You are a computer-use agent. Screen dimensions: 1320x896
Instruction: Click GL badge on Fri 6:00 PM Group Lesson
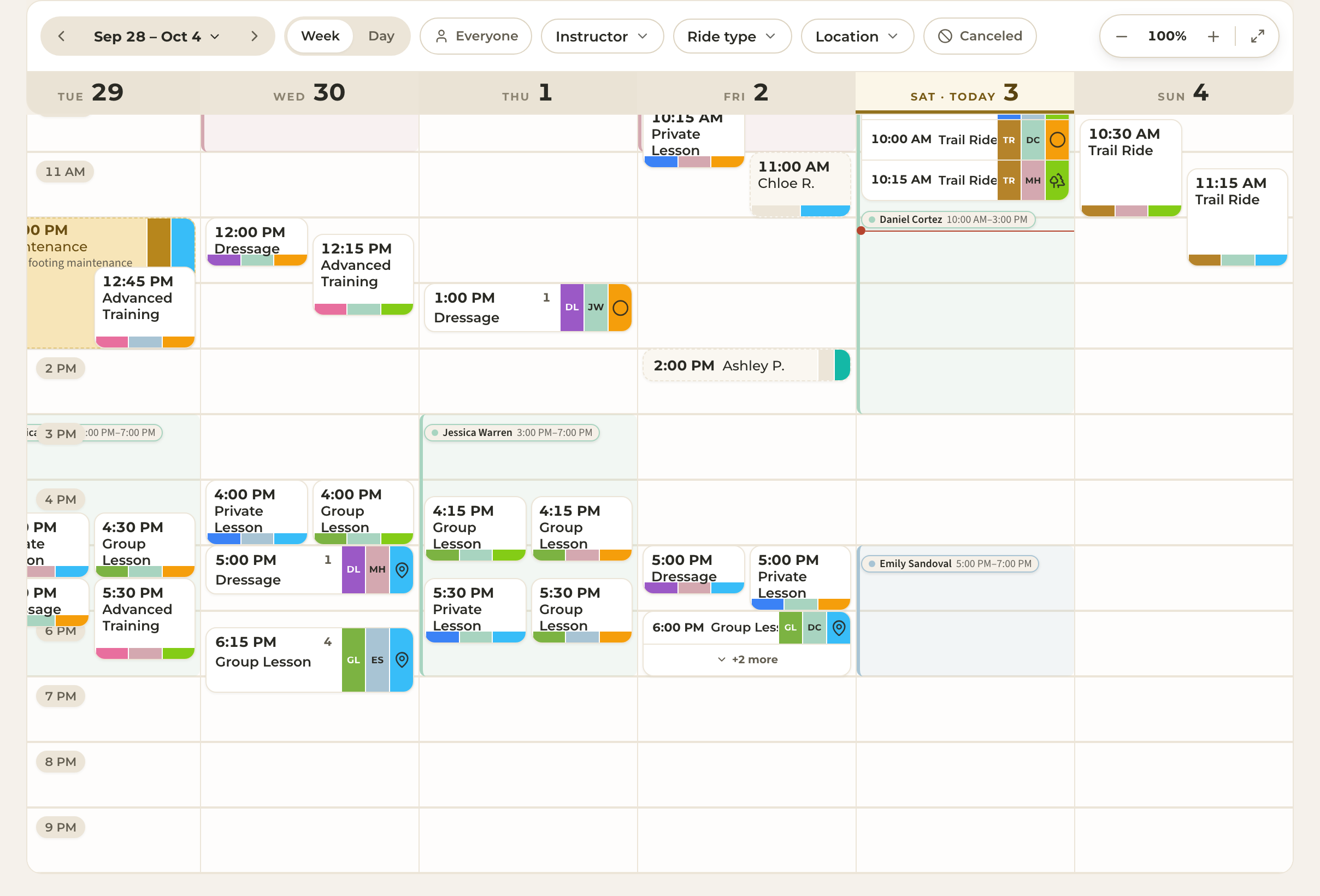point(790,627)
